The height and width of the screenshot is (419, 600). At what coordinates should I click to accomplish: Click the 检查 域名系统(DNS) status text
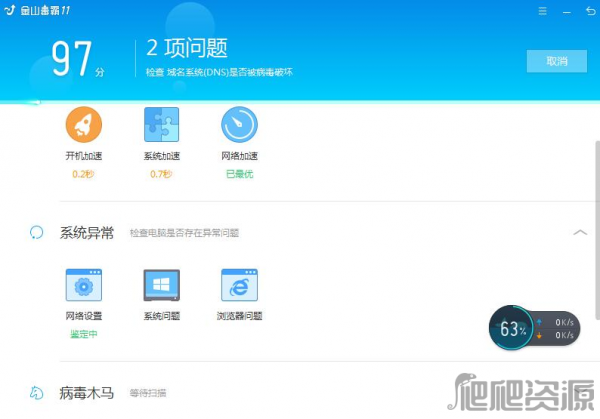click(219, 72)
